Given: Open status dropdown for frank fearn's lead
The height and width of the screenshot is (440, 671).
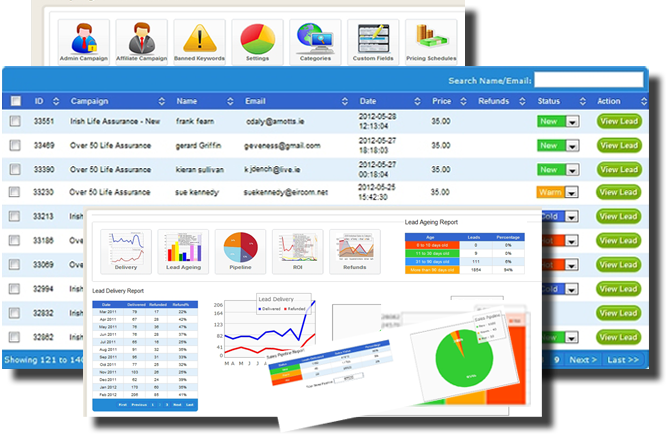Looking at the screenshot, I should (x=573, y=121).
